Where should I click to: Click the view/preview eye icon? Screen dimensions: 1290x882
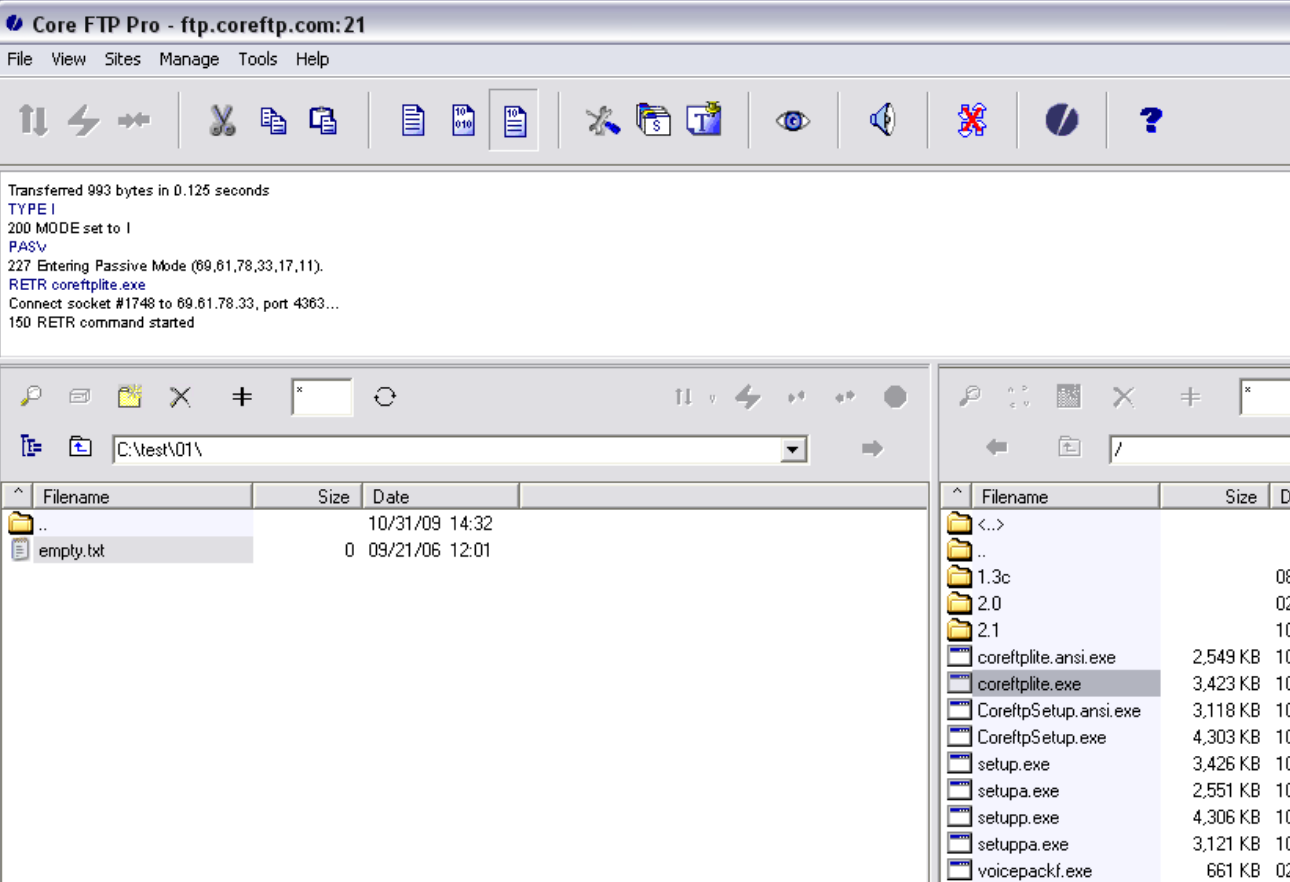791,119
